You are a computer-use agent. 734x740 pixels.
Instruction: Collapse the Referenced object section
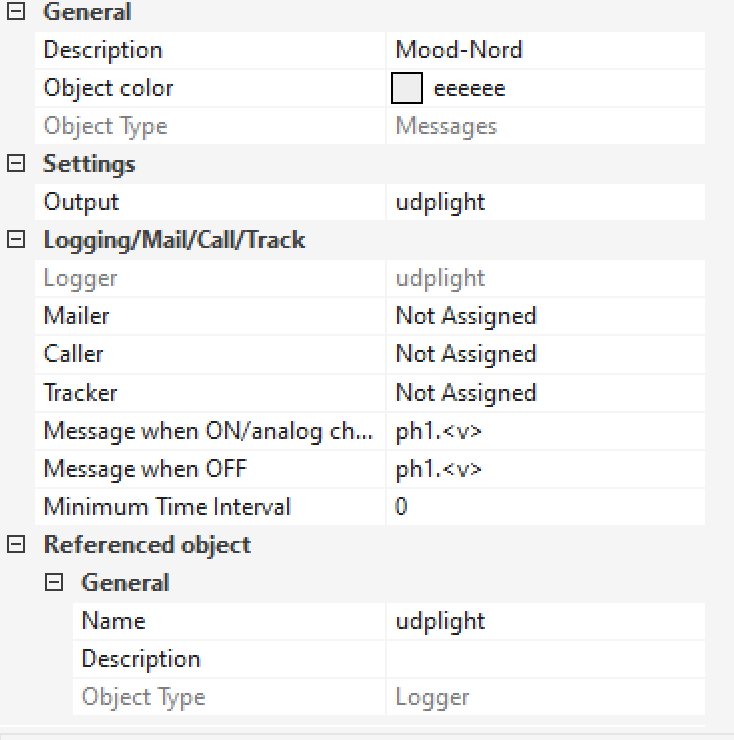coord(16,545)
